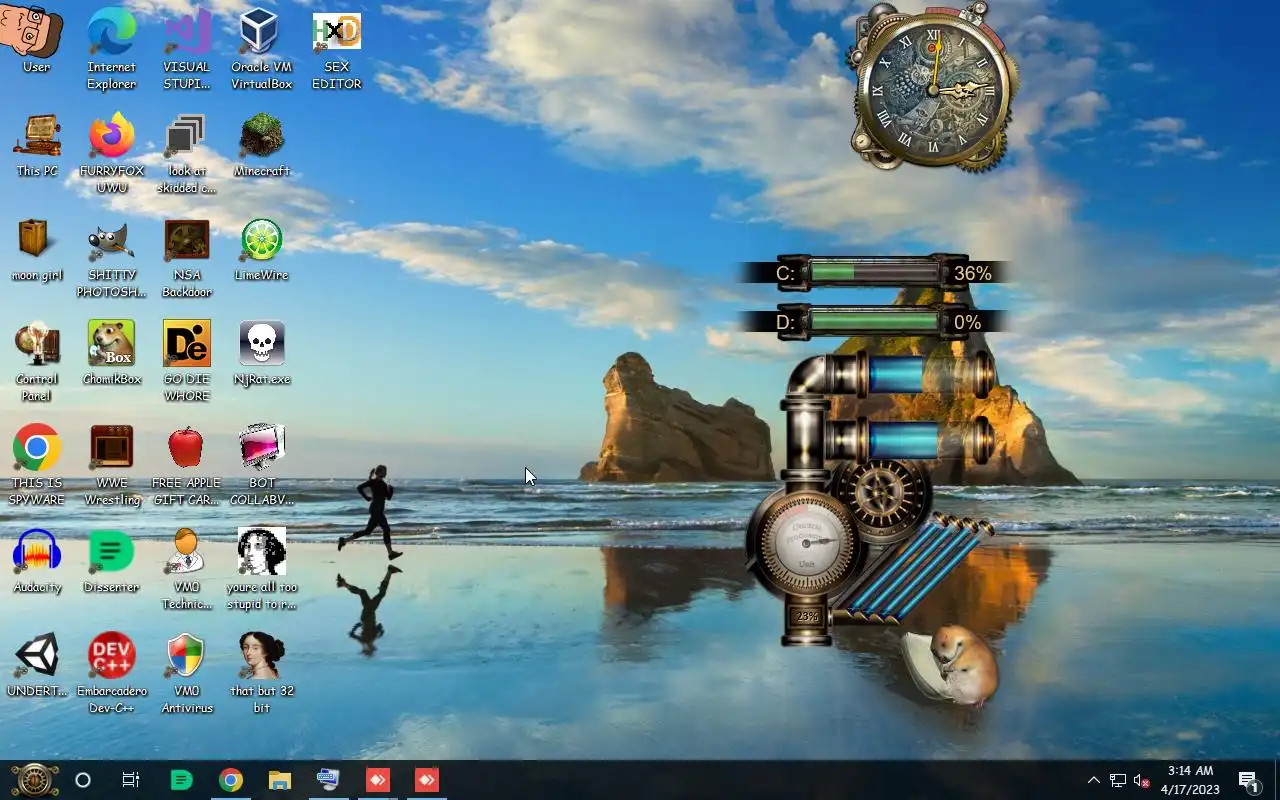The image size is (1280, 800).
Task: Launch Internet Explorer desktop shortcut
Action: (111, 50)
